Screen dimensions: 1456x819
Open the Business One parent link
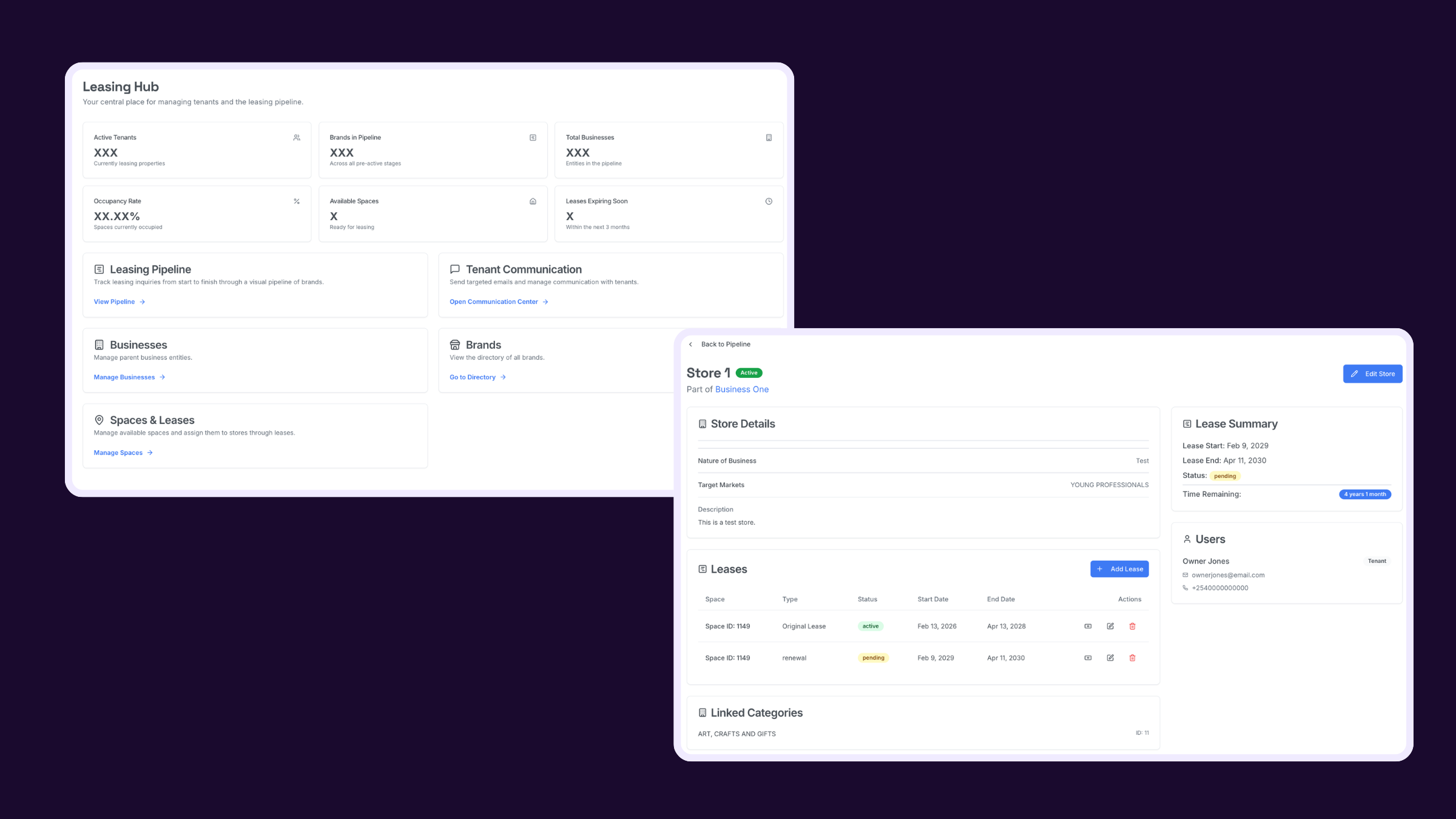[x=741, y=389]
